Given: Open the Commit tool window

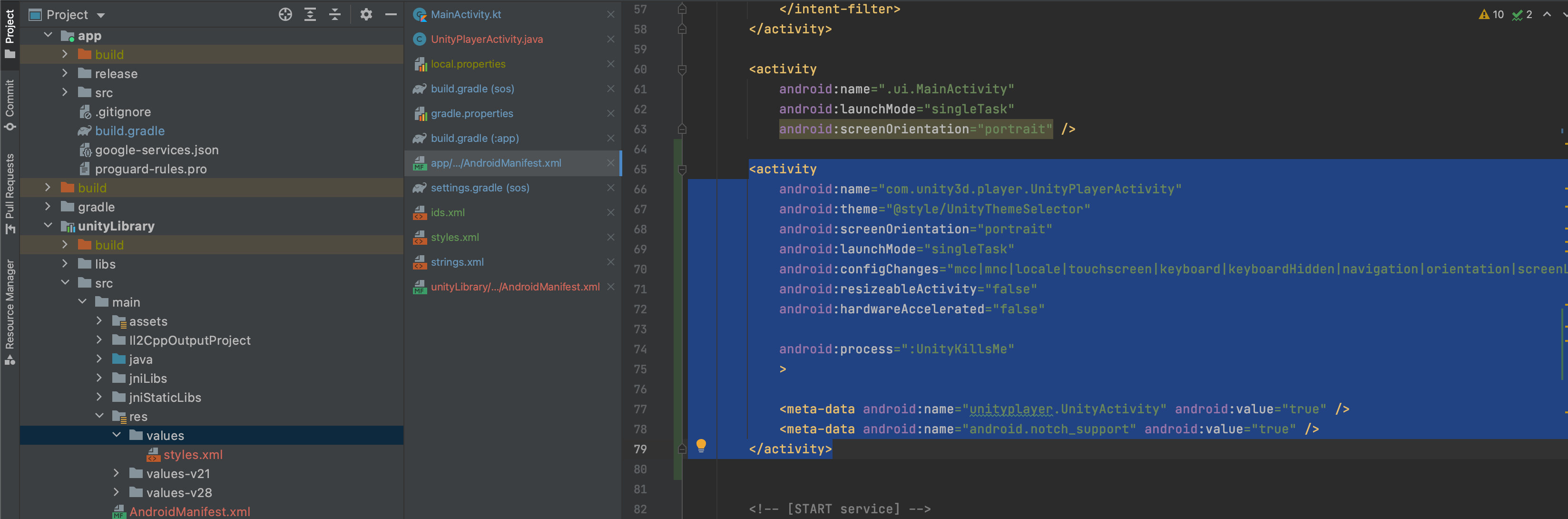Looking at the screenshot, I should (10, 104).
